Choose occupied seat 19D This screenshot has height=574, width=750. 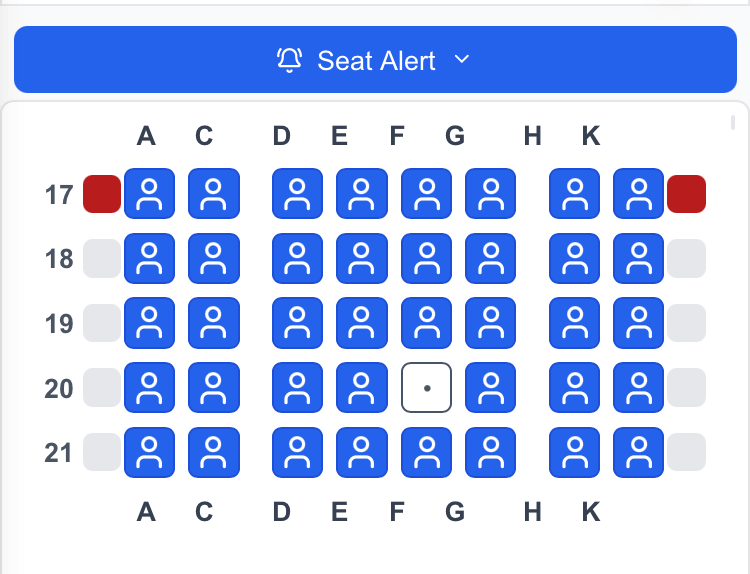pos(298,323)
